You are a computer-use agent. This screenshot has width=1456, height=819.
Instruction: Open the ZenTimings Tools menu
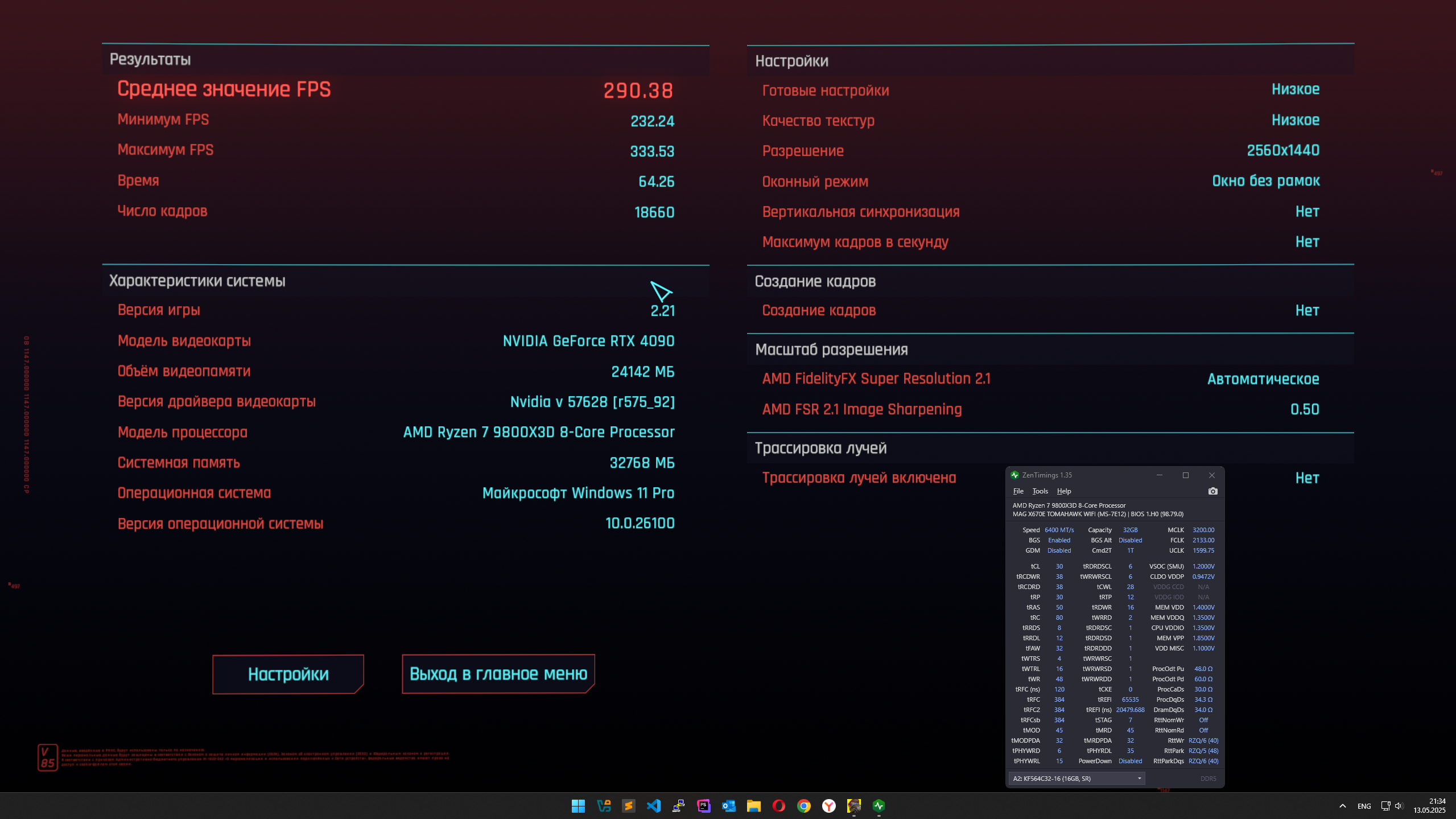1040,491
